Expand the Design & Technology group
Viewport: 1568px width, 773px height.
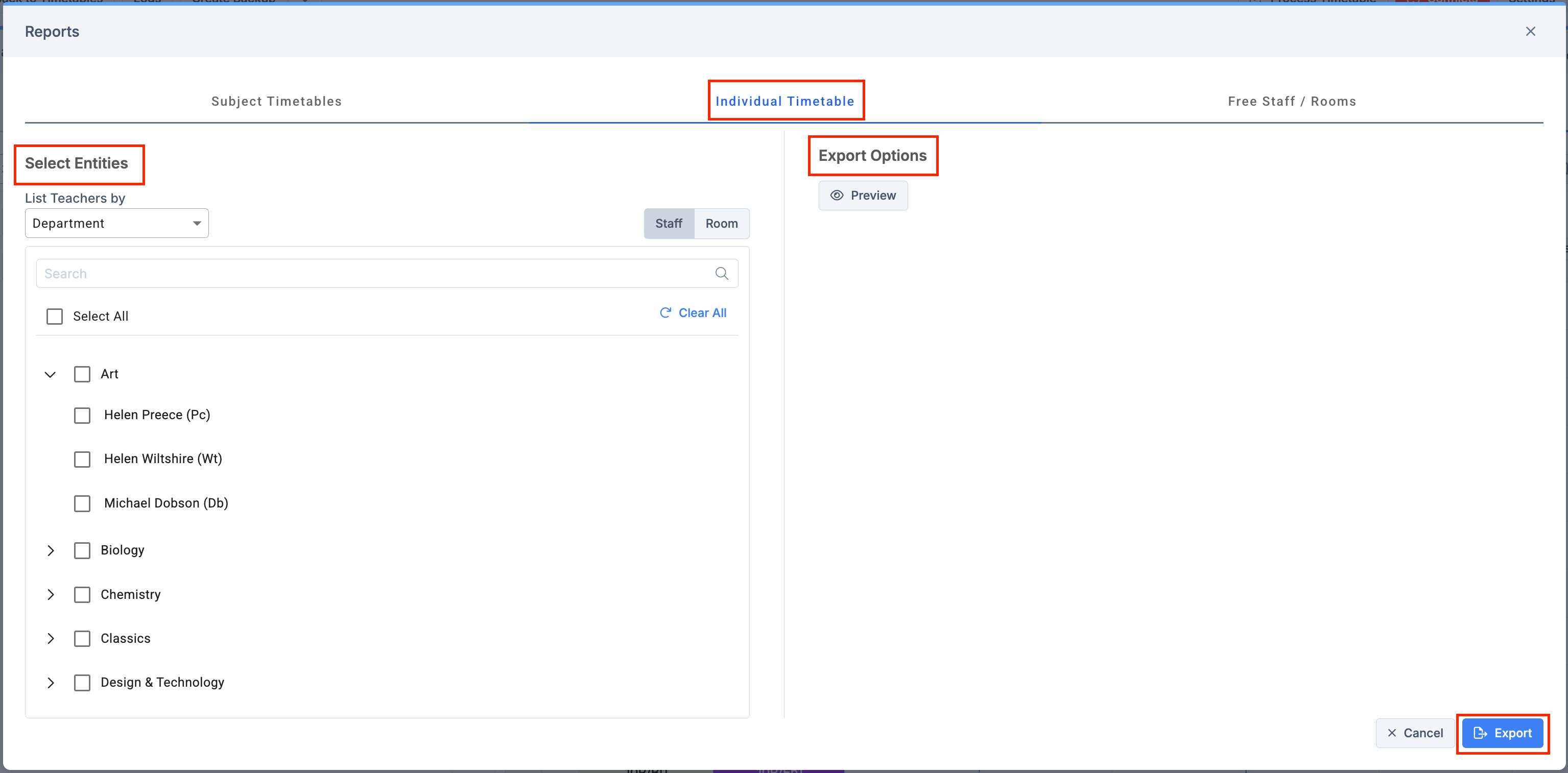[51, 683]
